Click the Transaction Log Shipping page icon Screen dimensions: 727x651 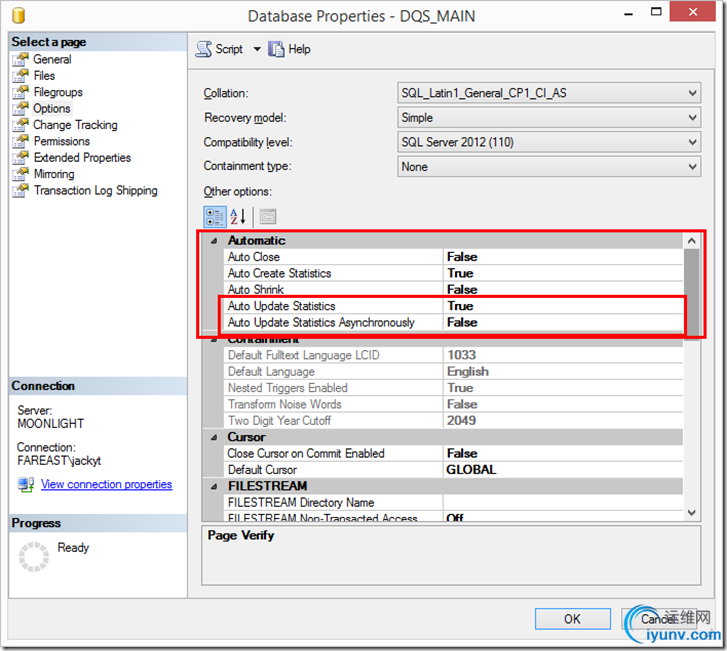coord(20,190)
